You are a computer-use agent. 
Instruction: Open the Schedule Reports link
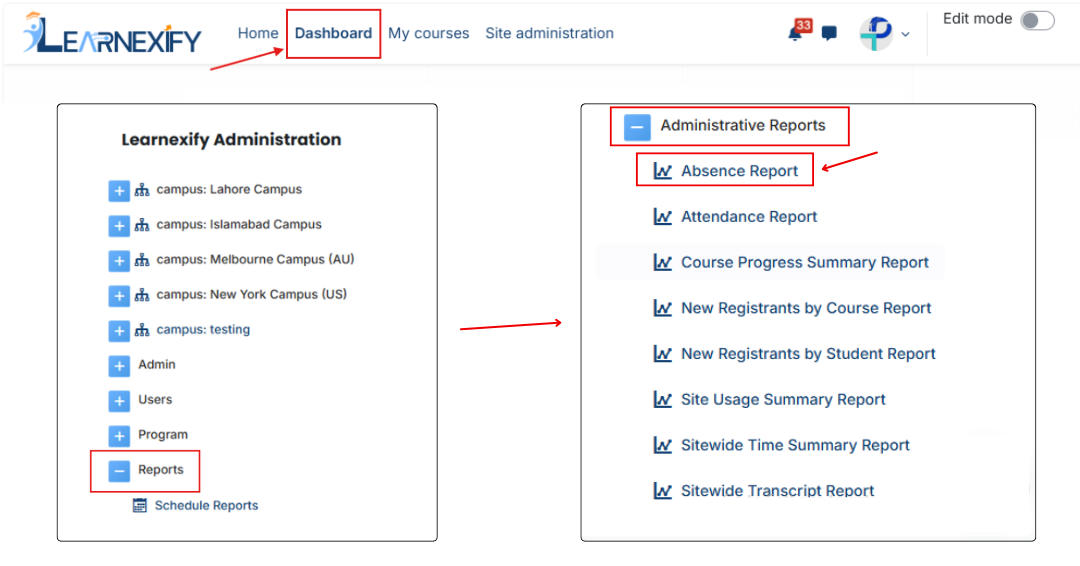[x=206, y=505]
